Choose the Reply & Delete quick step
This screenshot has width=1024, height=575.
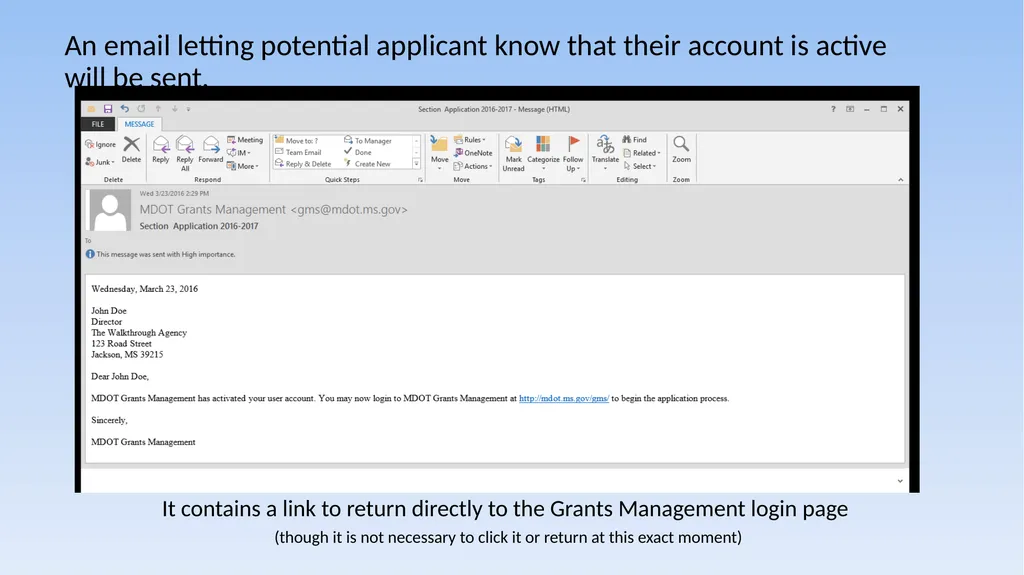tap(303, 164)
